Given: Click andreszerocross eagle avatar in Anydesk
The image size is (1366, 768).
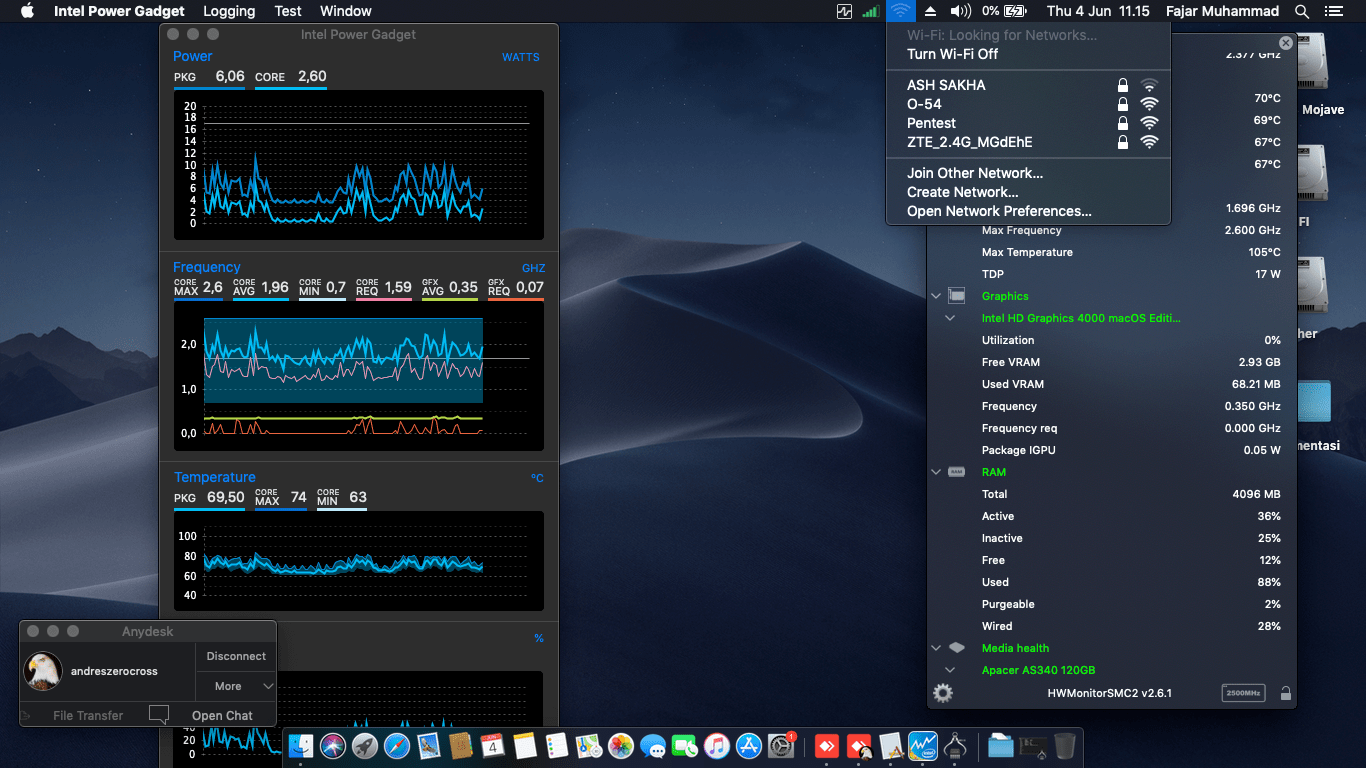Looking at the screenshot, I should pyautogui.click(x=43, y=671).
